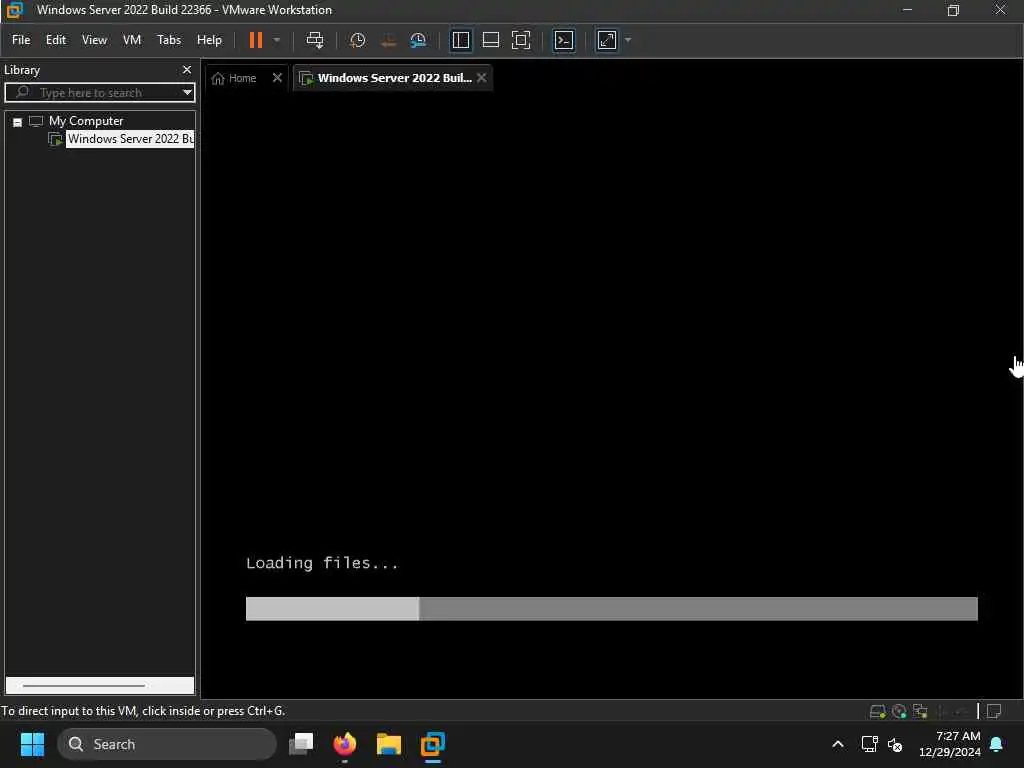The image size is (1024, 768).
Task: Open File Explorer from the taskbar
Action: 389,744
